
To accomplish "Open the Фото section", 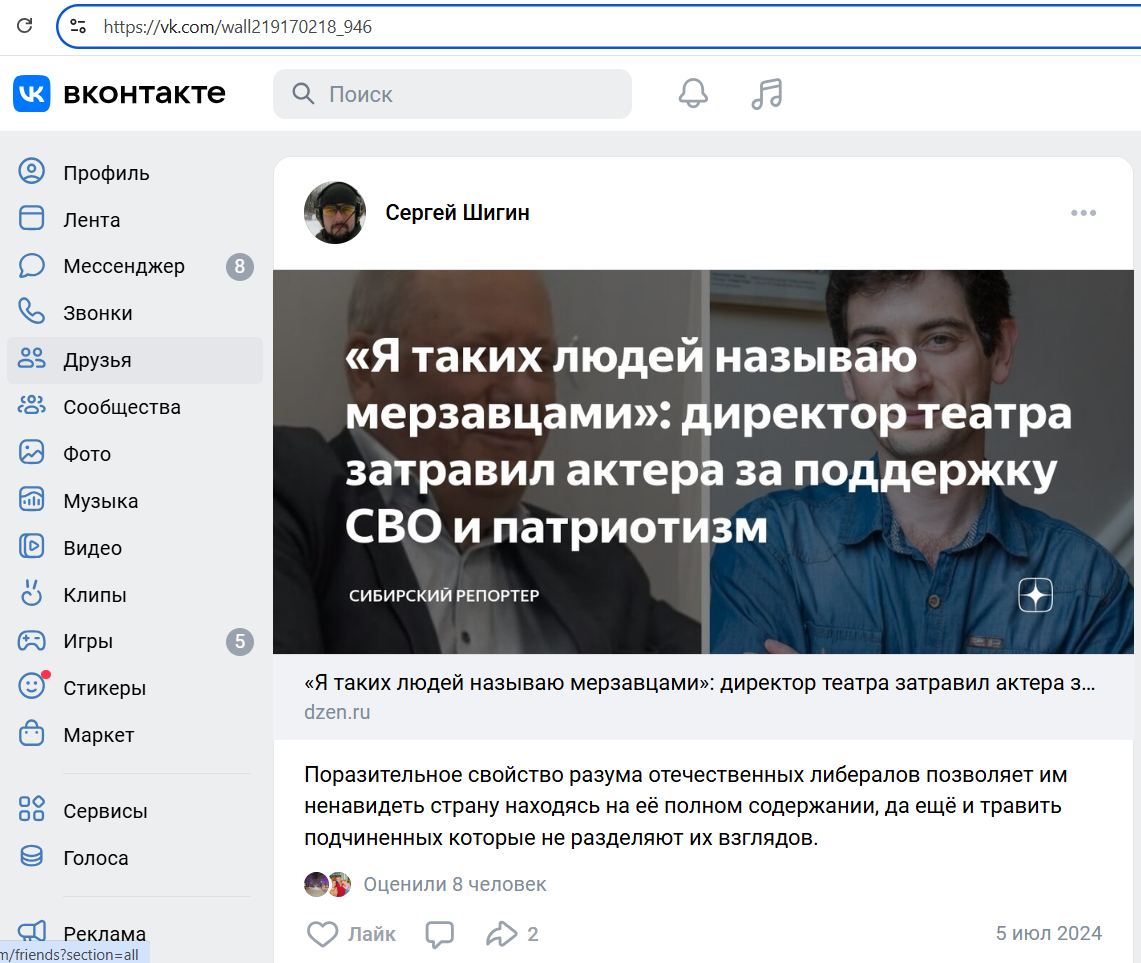I will [x=88, y=453].
